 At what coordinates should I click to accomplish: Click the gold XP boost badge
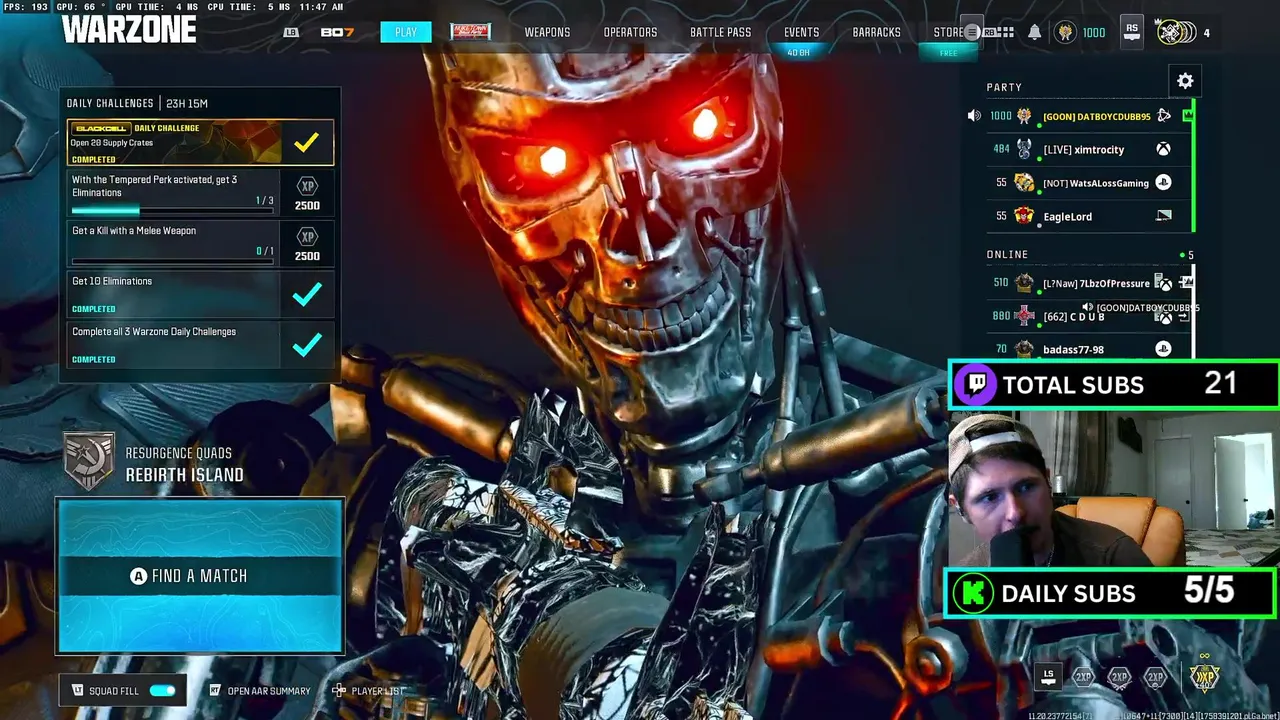(x=1204, y=676)
